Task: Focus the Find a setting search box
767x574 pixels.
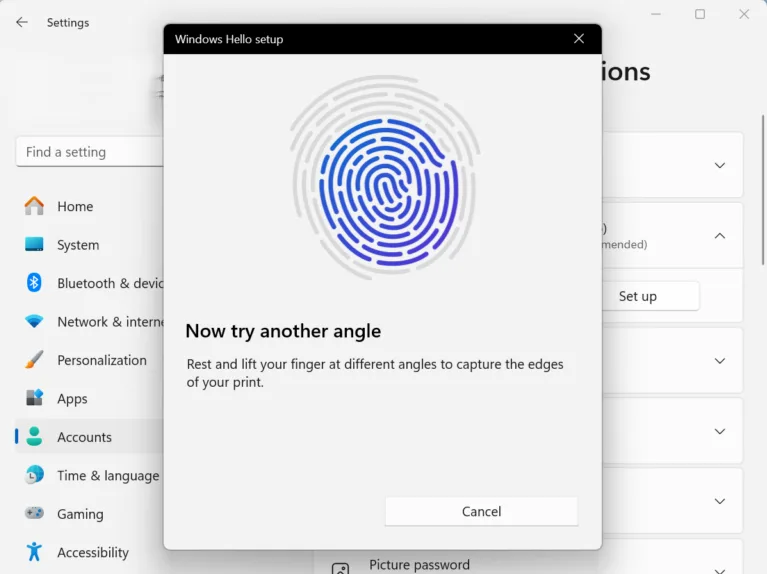Action: [90, 152]
